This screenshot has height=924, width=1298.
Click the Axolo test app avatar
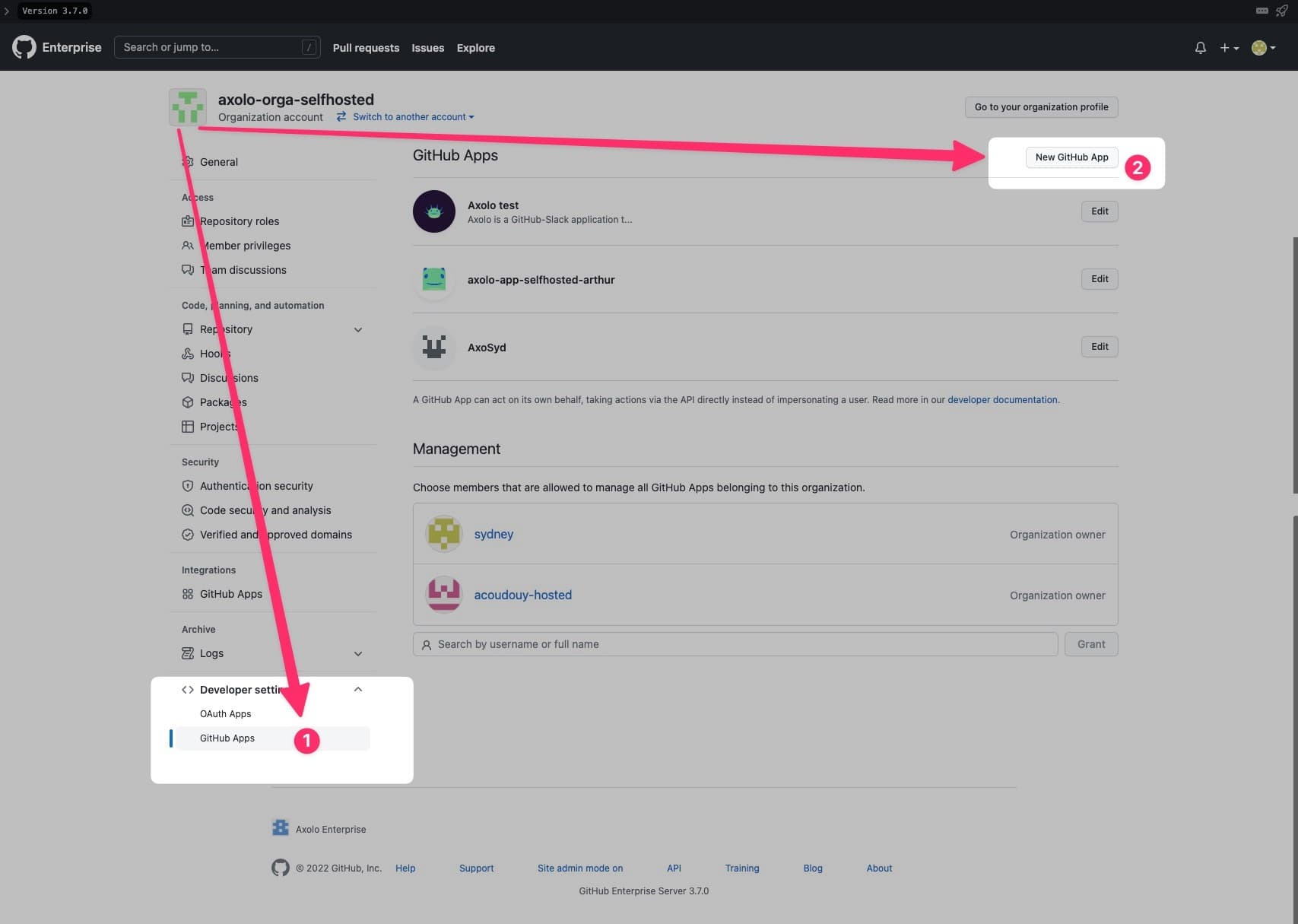[434, 211]
